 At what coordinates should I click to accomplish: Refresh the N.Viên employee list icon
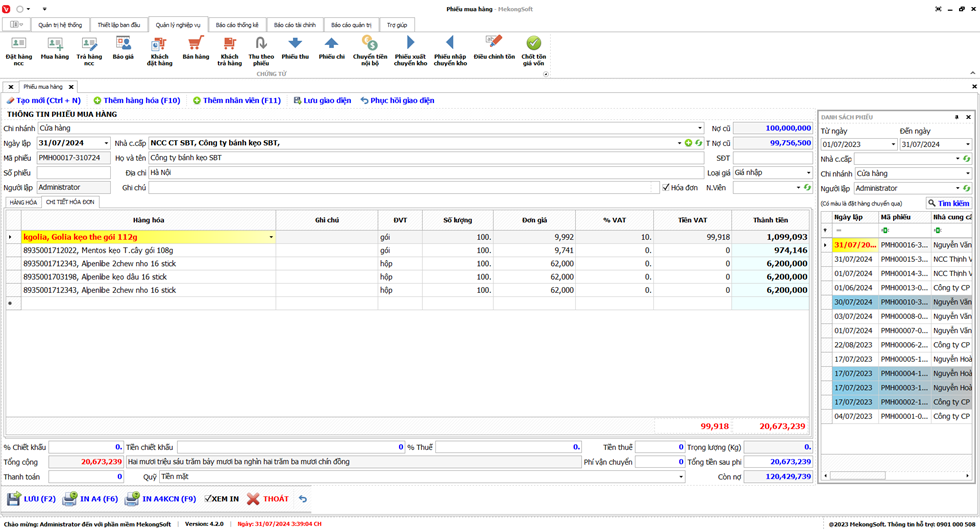click(x=806, y=187)
